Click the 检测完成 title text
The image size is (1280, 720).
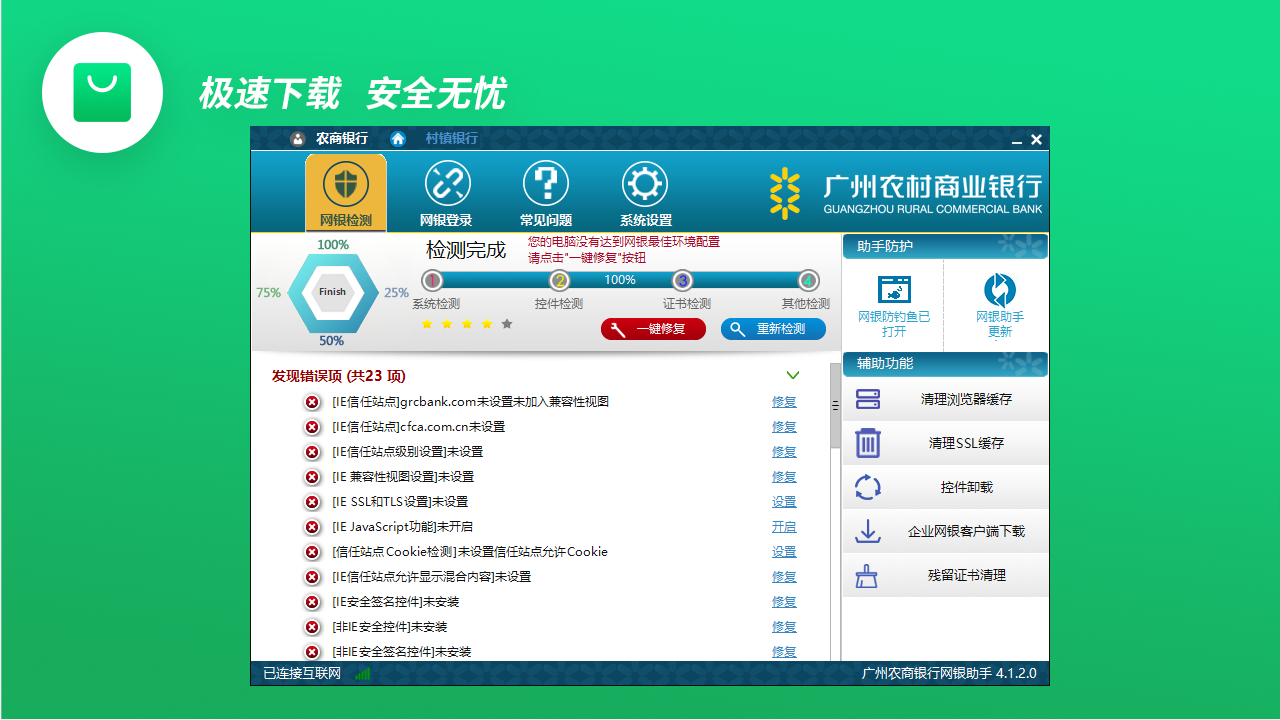pos(466,250)
